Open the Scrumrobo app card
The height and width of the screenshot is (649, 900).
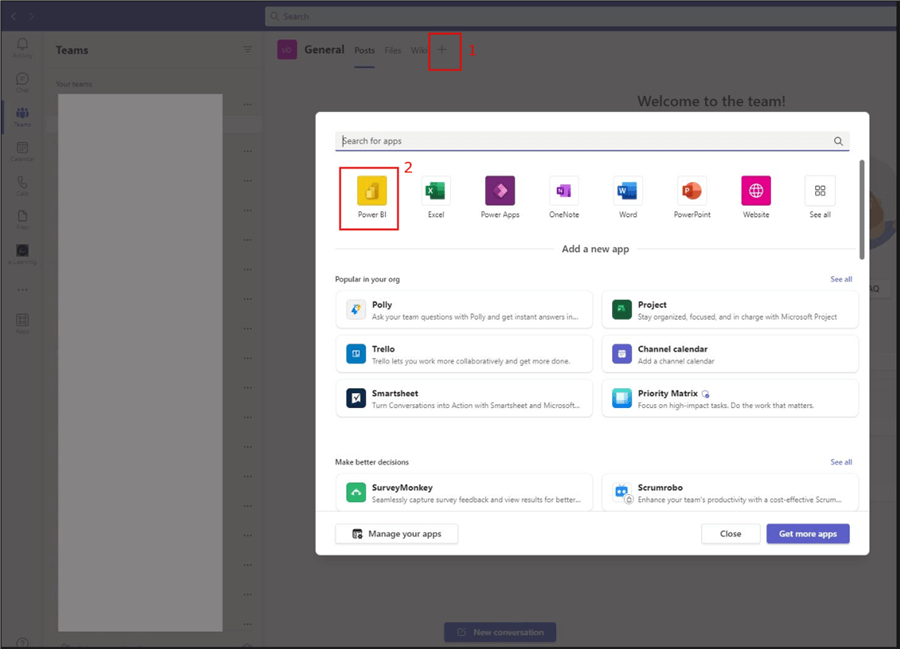tap(730, 492)
